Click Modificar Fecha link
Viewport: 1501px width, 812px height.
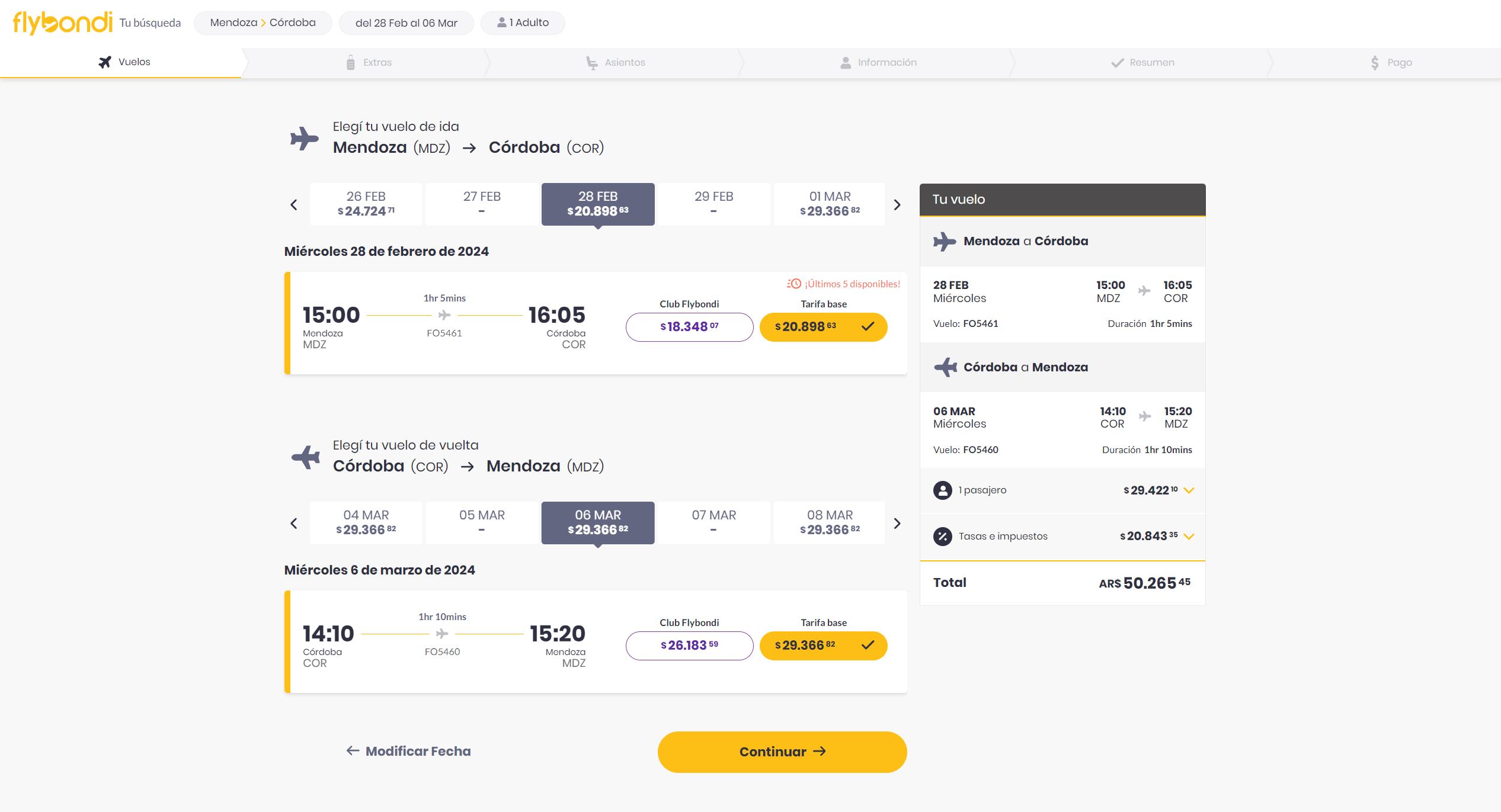(x=409, y=751)
